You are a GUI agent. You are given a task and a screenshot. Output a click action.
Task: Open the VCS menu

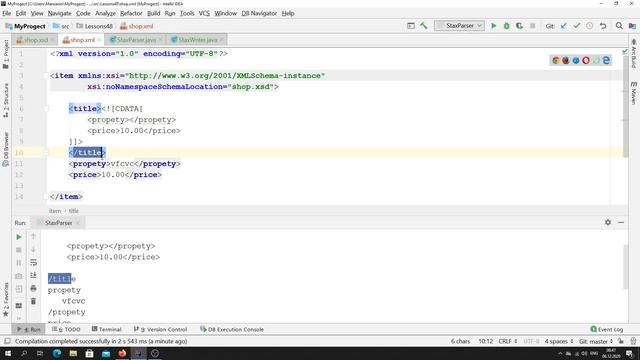click(x=204, y=13)
